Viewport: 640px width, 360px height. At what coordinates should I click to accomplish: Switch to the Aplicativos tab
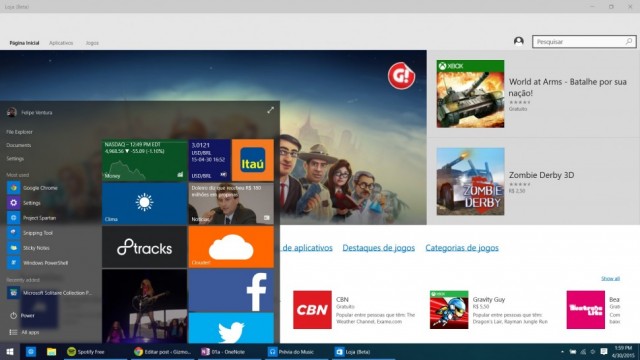tap(61, 43)
